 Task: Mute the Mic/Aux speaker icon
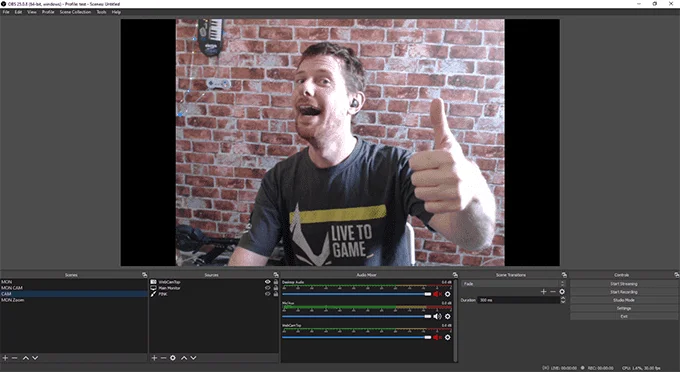click(437, 316)
